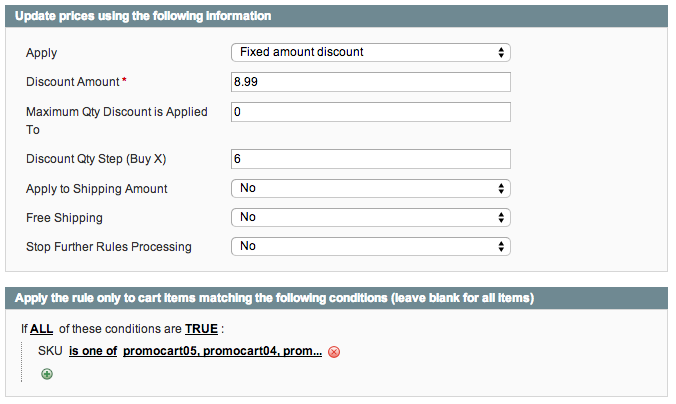Screen dimensions: 676x404
Task: Click the Stop Further Rules Processing label
Action: (x=108, y=246)
